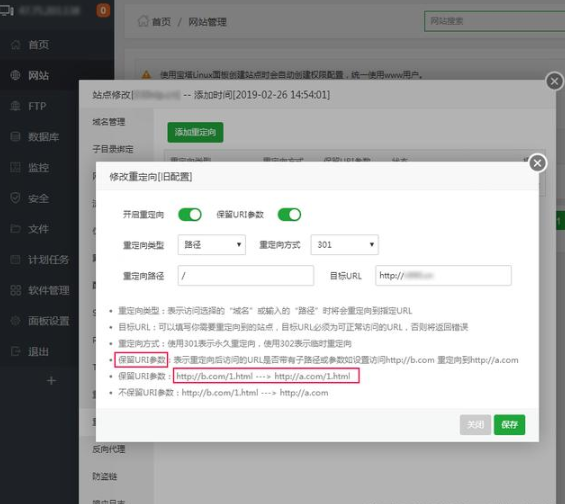Toggle the 开启重定向 switch
Image resolution: width=565 pixels, height=504 pixels.
[190, 215]
